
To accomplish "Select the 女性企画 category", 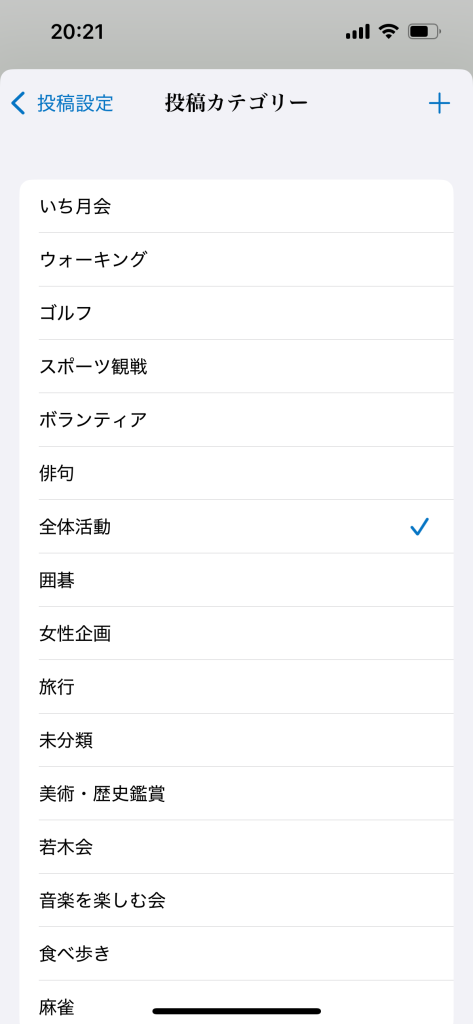I will (x=236, y=633).
